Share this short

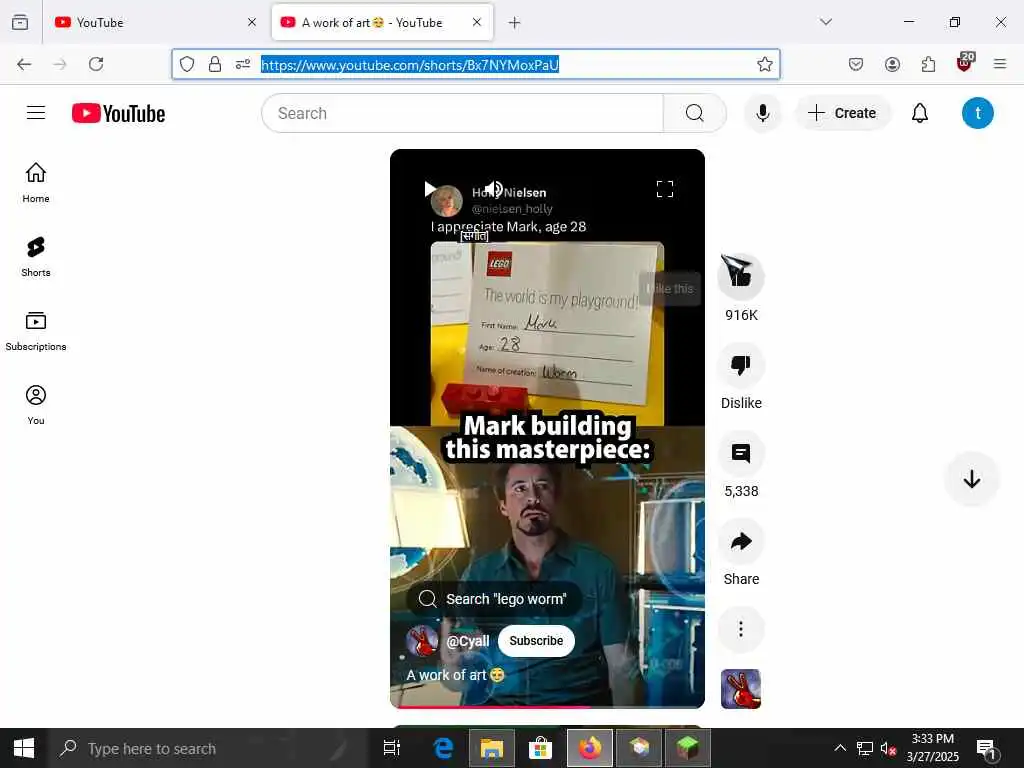pyautogui.click(x=741, y=541)
